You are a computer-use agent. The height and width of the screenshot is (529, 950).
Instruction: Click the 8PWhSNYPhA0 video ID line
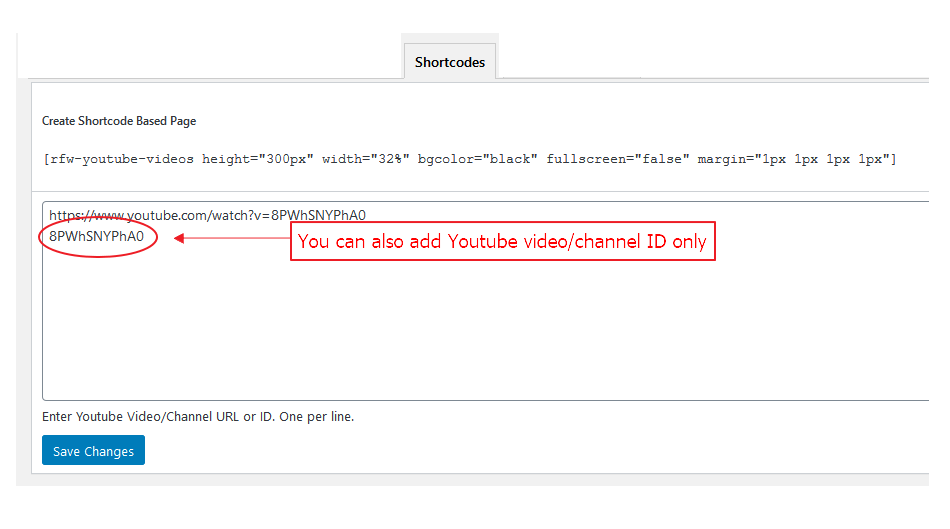click(x=96, y=236)
